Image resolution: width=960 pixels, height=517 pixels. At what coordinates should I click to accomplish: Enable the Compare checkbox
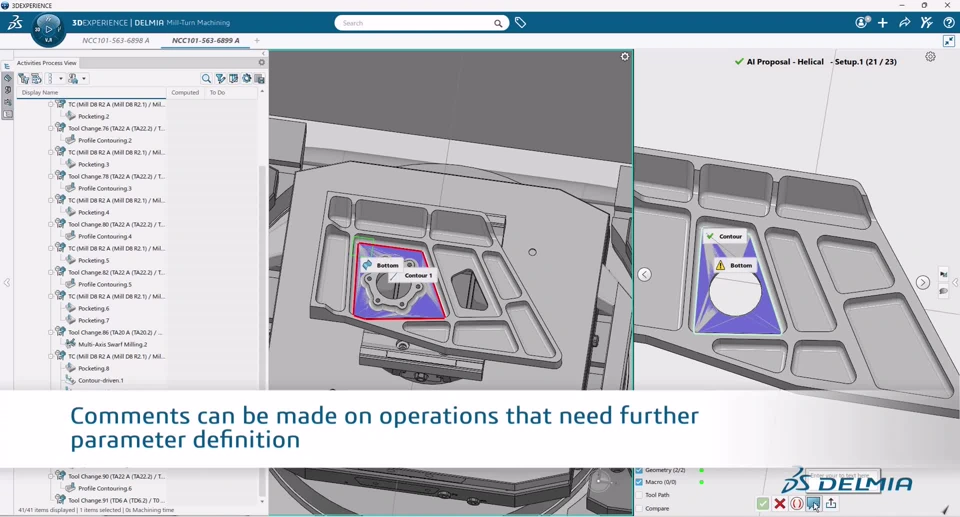point(639,508)
